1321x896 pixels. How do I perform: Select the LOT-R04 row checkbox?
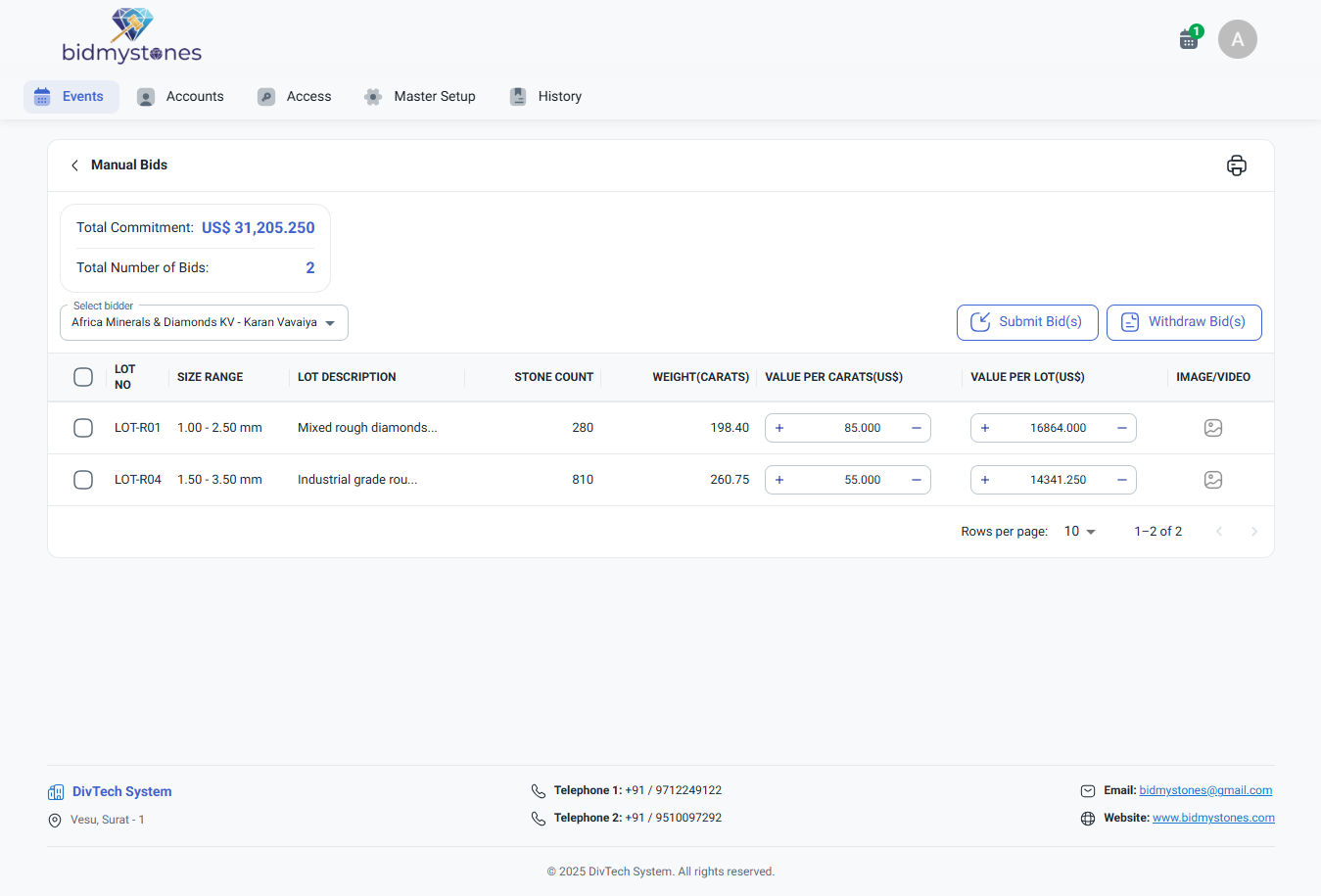pos(83,480)
